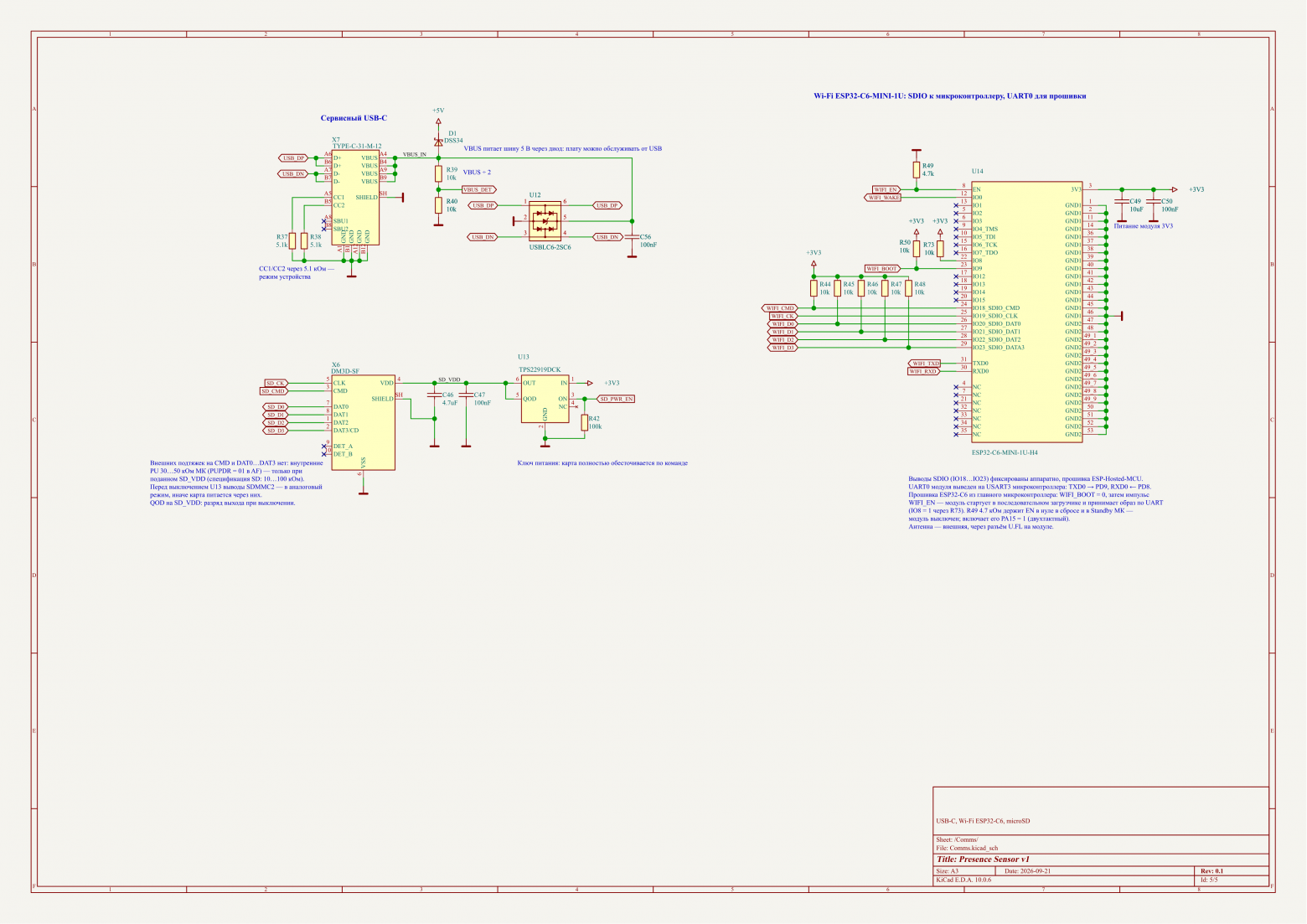
Task: Click 'Title: Presence Sensor v1' in title block
Action: (983, 859)
